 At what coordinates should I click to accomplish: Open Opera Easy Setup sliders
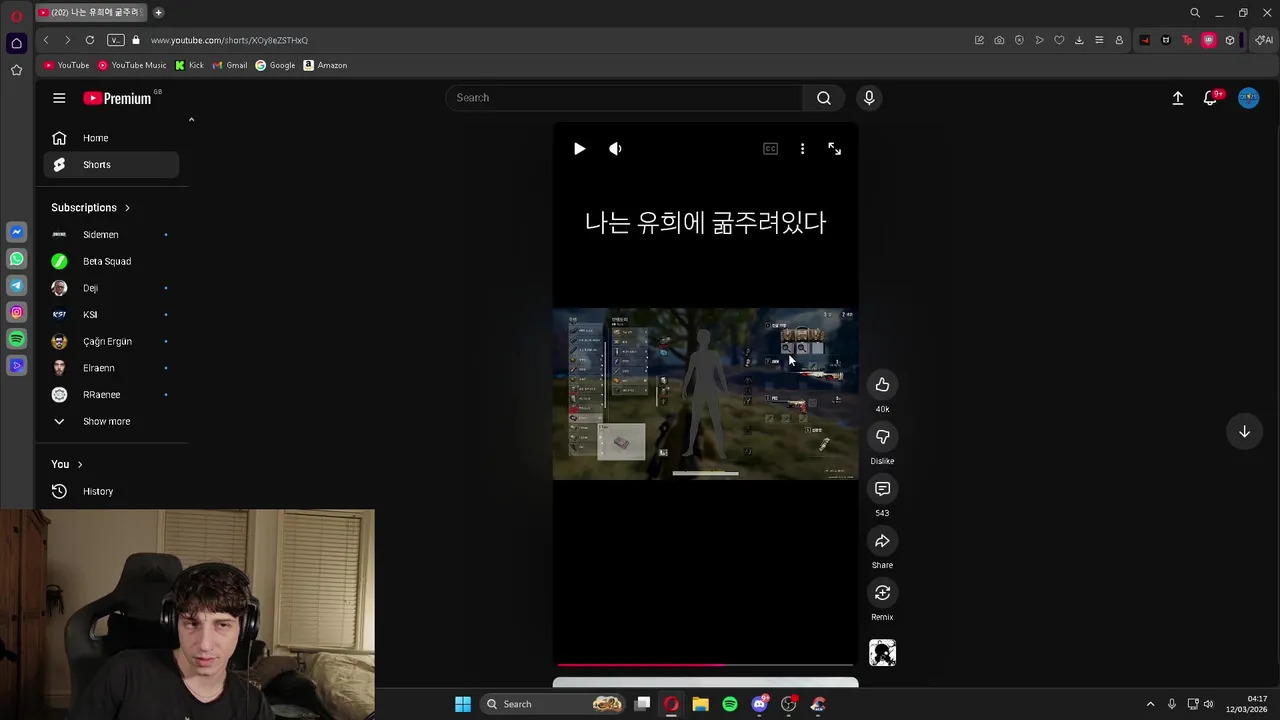point(1099,40)
